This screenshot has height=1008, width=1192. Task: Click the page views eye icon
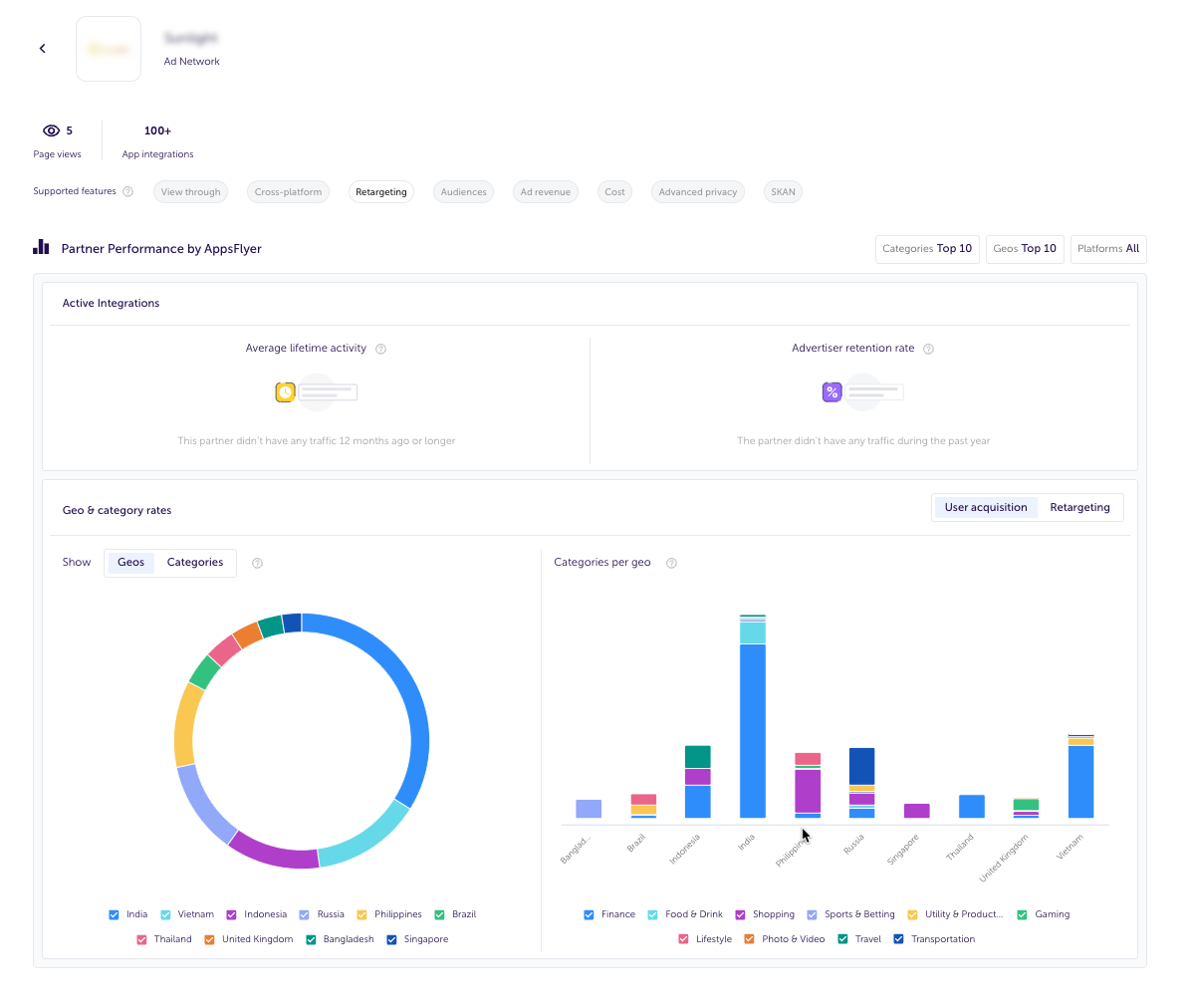51,130
